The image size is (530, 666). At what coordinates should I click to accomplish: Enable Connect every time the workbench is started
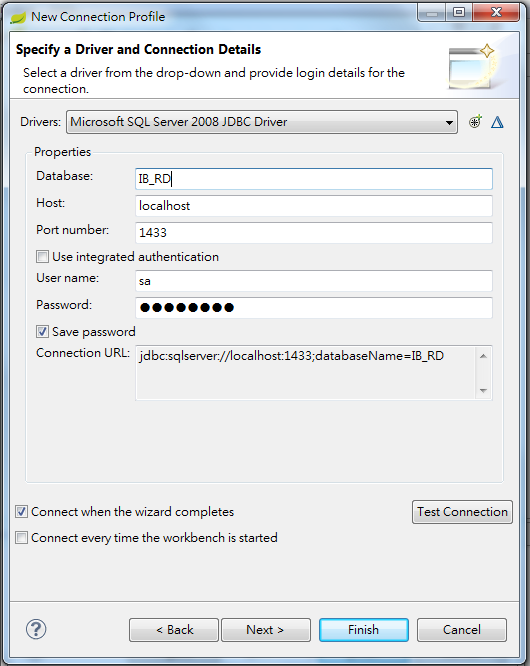pyautogui.click(x=21, y=537)
